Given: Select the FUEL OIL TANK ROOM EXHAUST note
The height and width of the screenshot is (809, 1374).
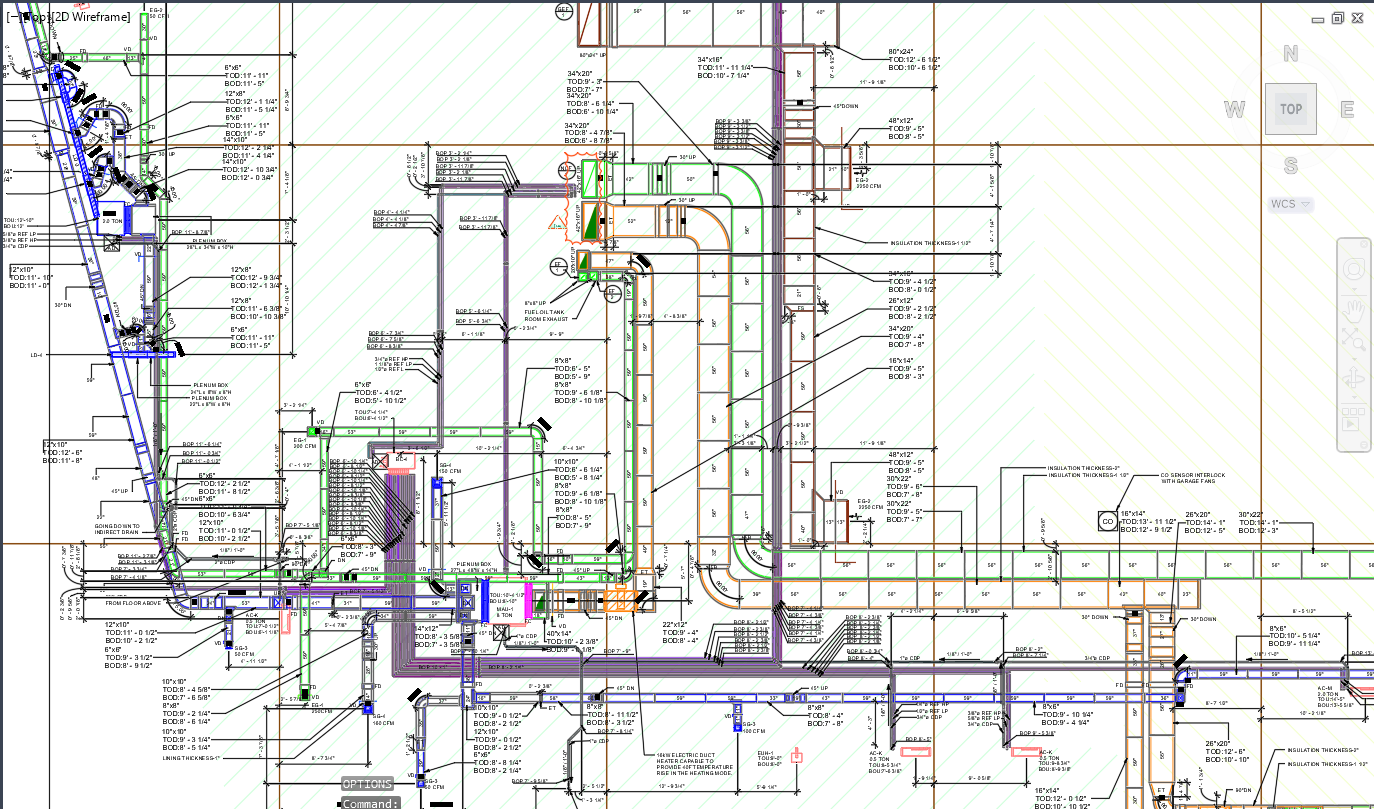Looking at the screenshot, I should [x=547, y=315].
